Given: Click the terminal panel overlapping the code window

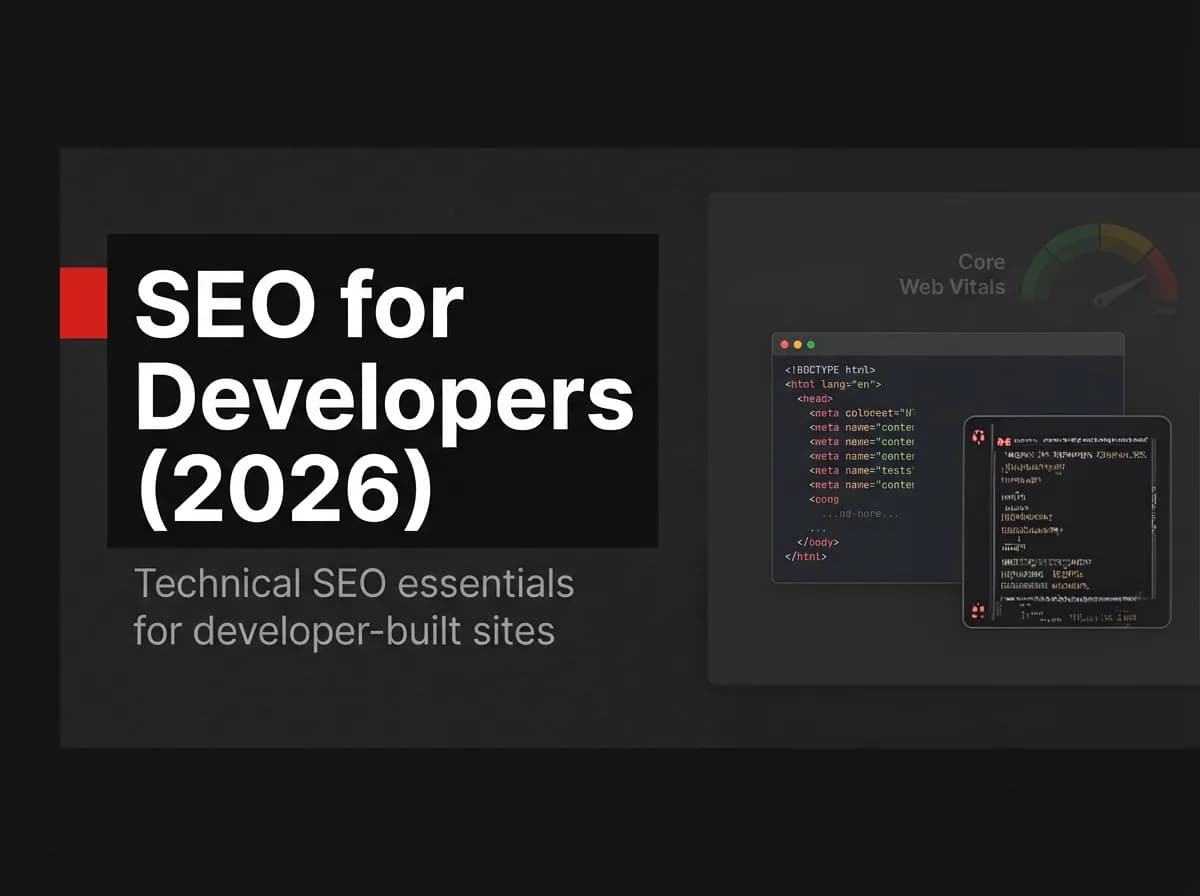Looking at the screenshot, I should pos(1066,521).
